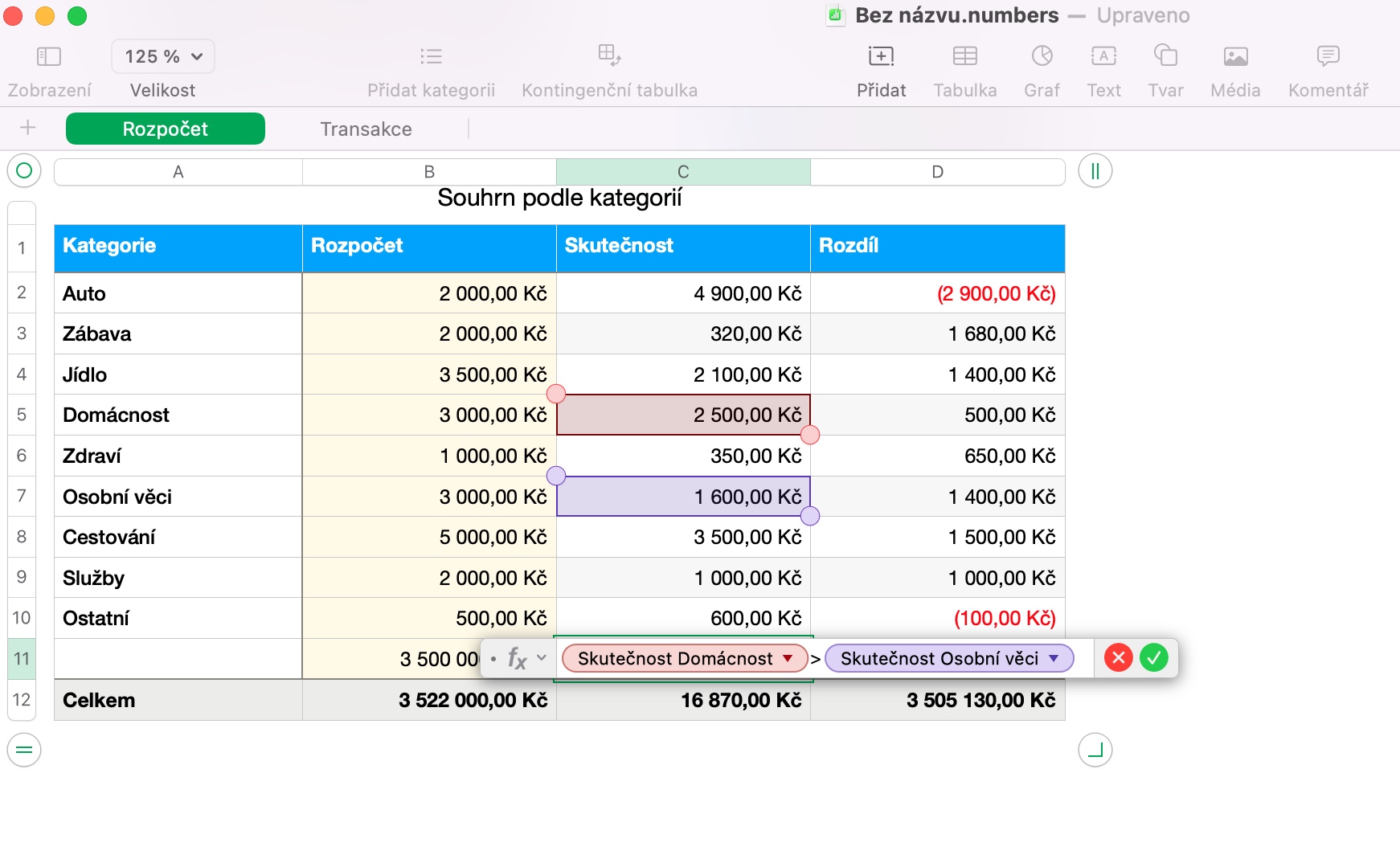The image size is (1400, 855).
Task: Select column C header
Action: point(683,172)
